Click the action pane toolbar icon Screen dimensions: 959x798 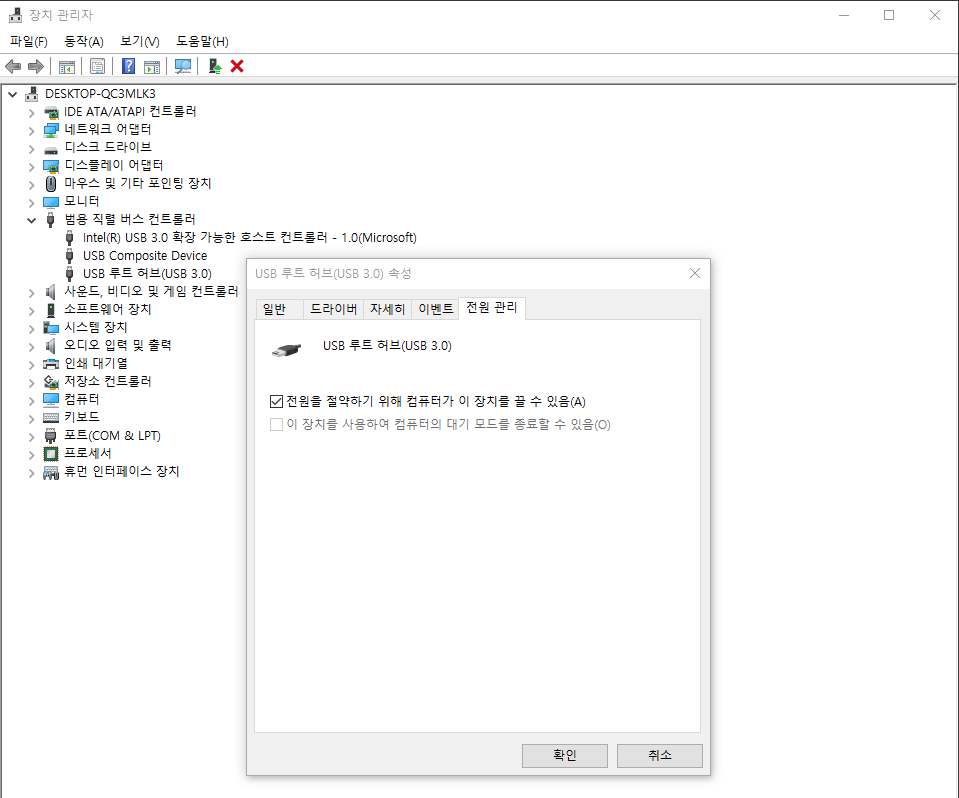[152, 66]
